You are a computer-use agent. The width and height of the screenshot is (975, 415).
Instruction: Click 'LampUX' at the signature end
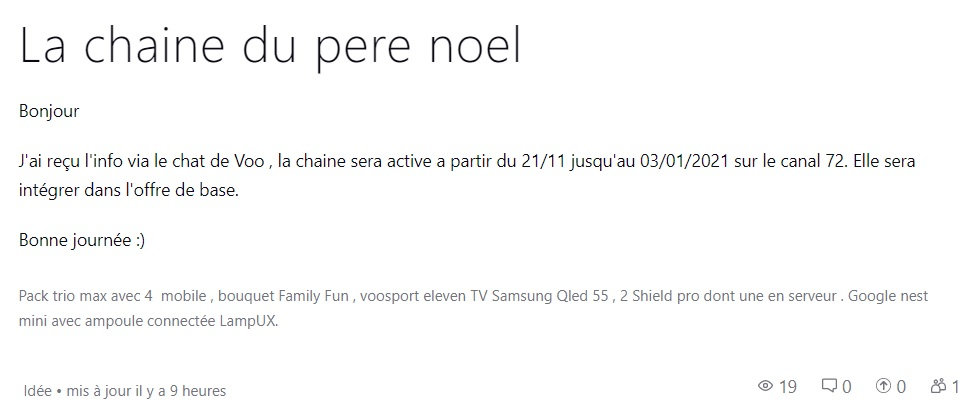[x=250, y=322]
